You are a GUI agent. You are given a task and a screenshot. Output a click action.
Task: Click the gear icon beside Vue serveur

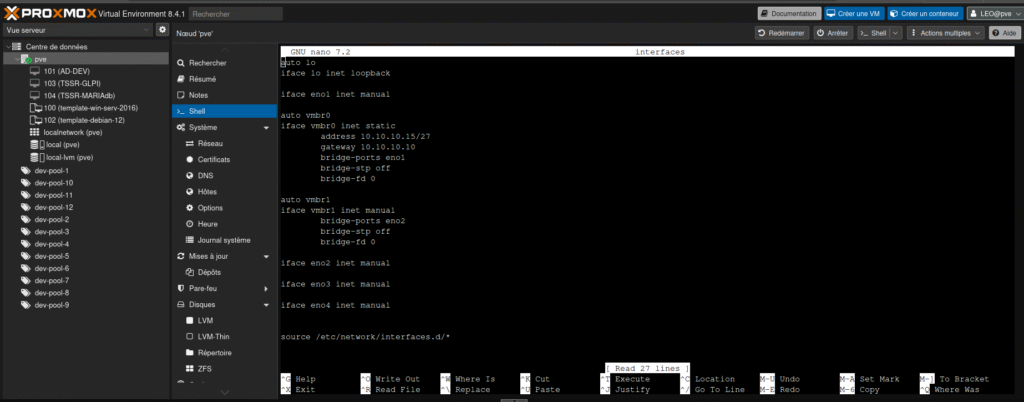(162, 31)
